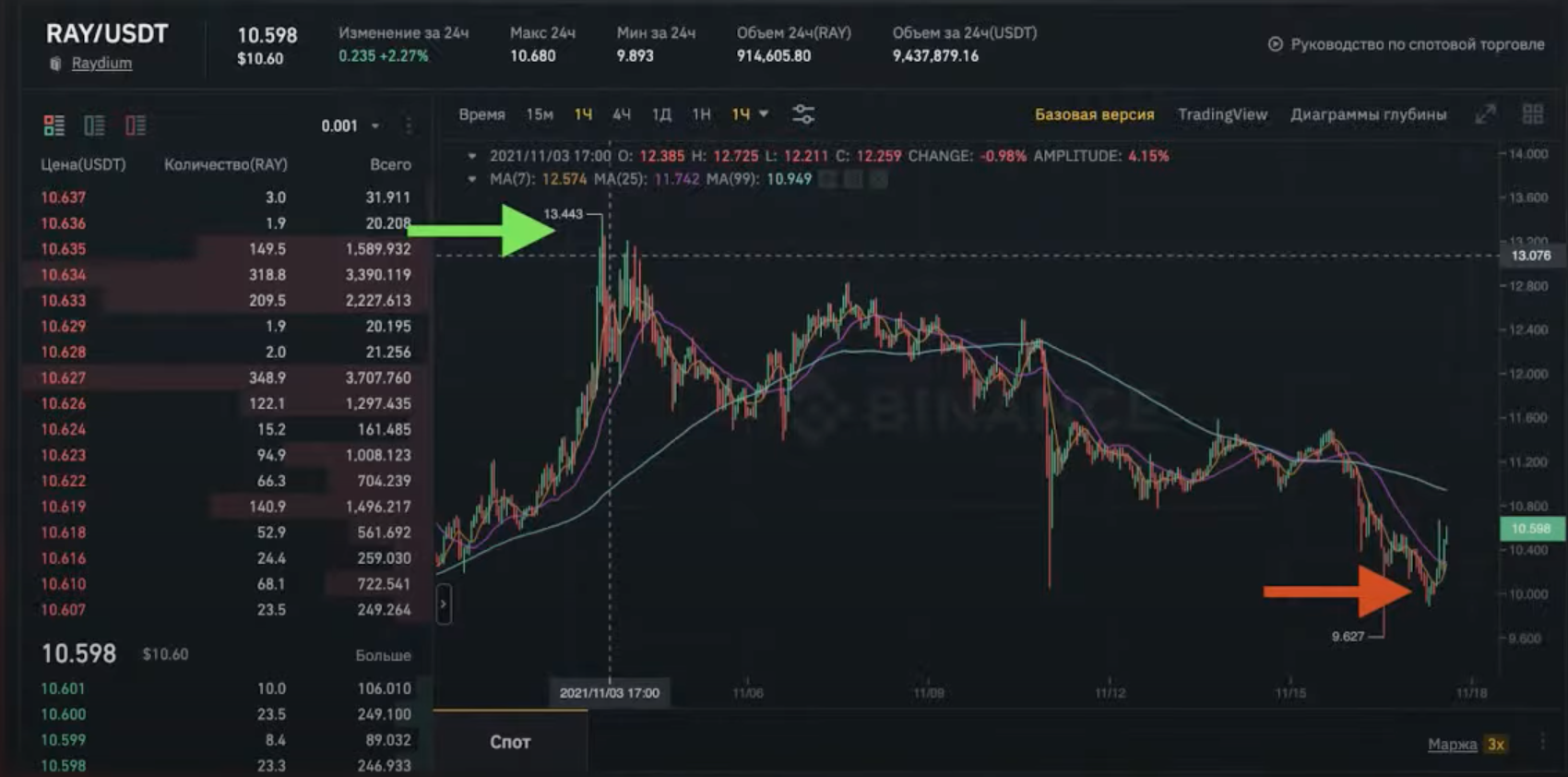1568x777 pixels.
Task: Switch to TradingView chart
Action: click(1222, 114)
